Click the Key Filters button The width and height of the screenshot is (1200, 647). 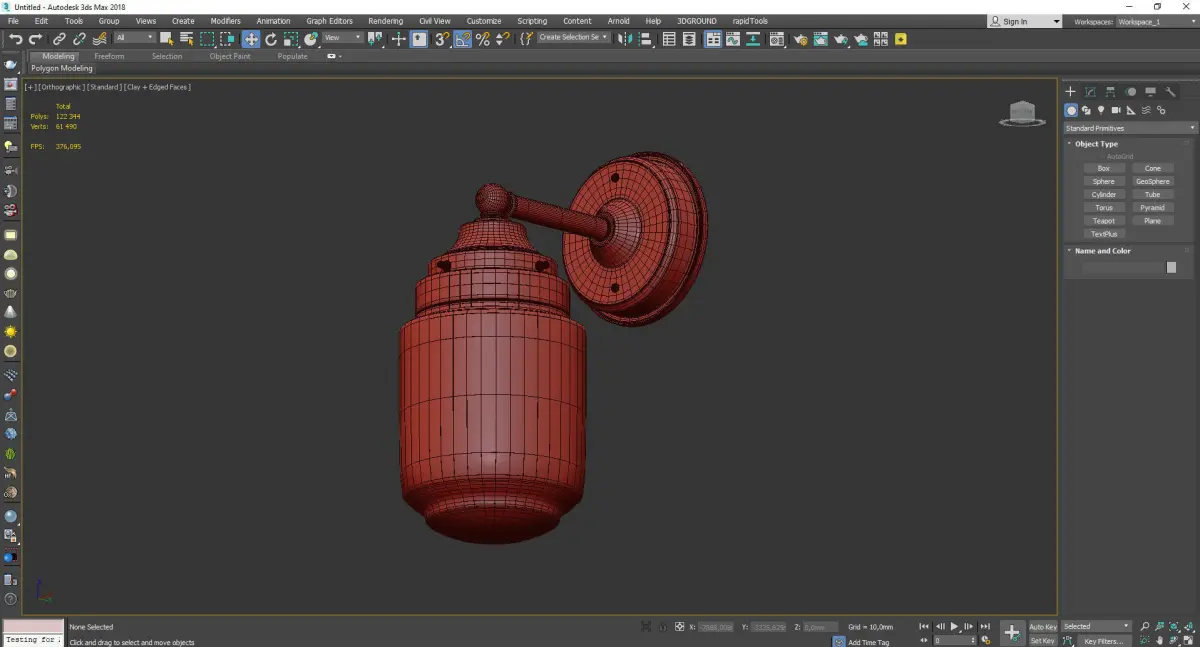1103,641
